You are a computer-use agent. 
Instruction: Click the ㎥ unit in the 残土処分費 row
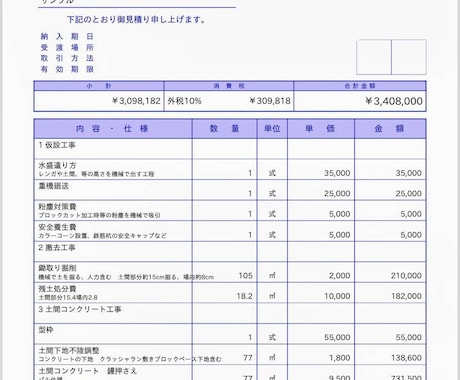272,296
